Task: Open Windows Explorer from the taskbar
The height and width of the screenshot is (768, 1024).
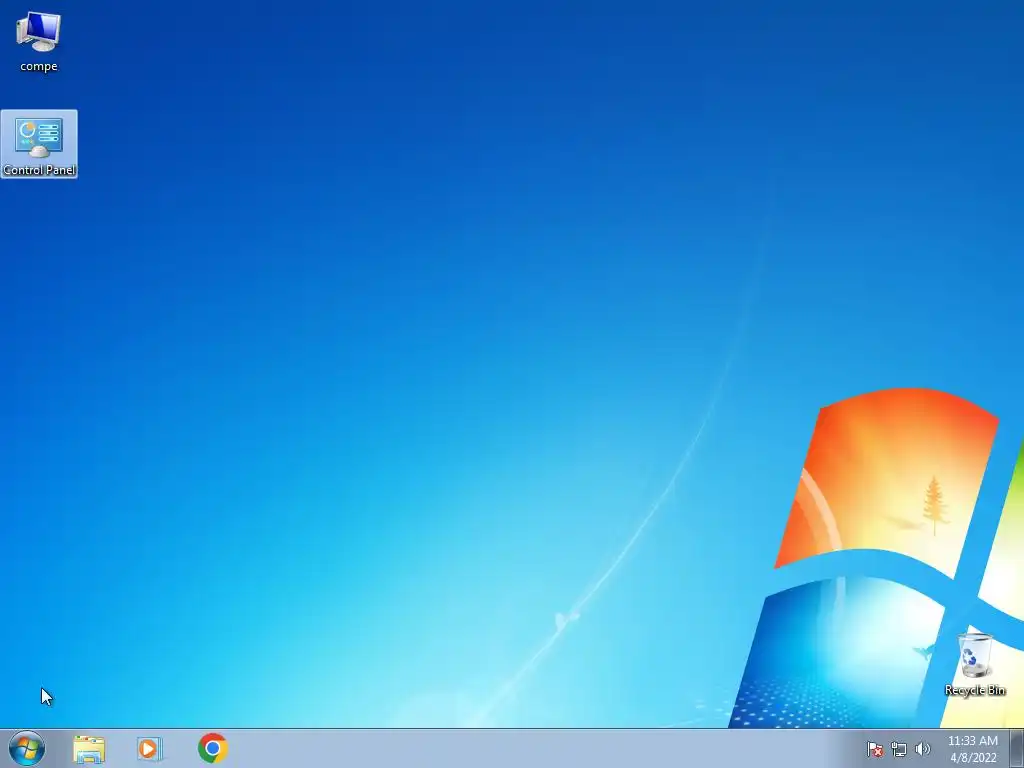Action: point(89,749)
